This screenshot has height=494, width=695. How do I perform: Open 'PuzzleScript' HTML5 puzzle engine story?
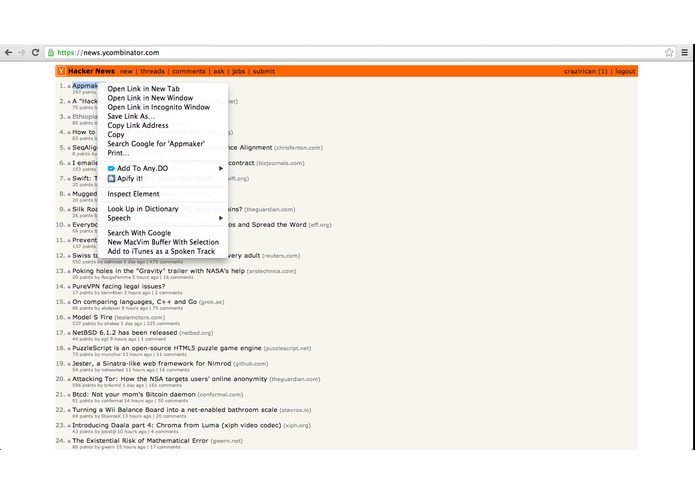pyautogui.click(x=167, y=348)
